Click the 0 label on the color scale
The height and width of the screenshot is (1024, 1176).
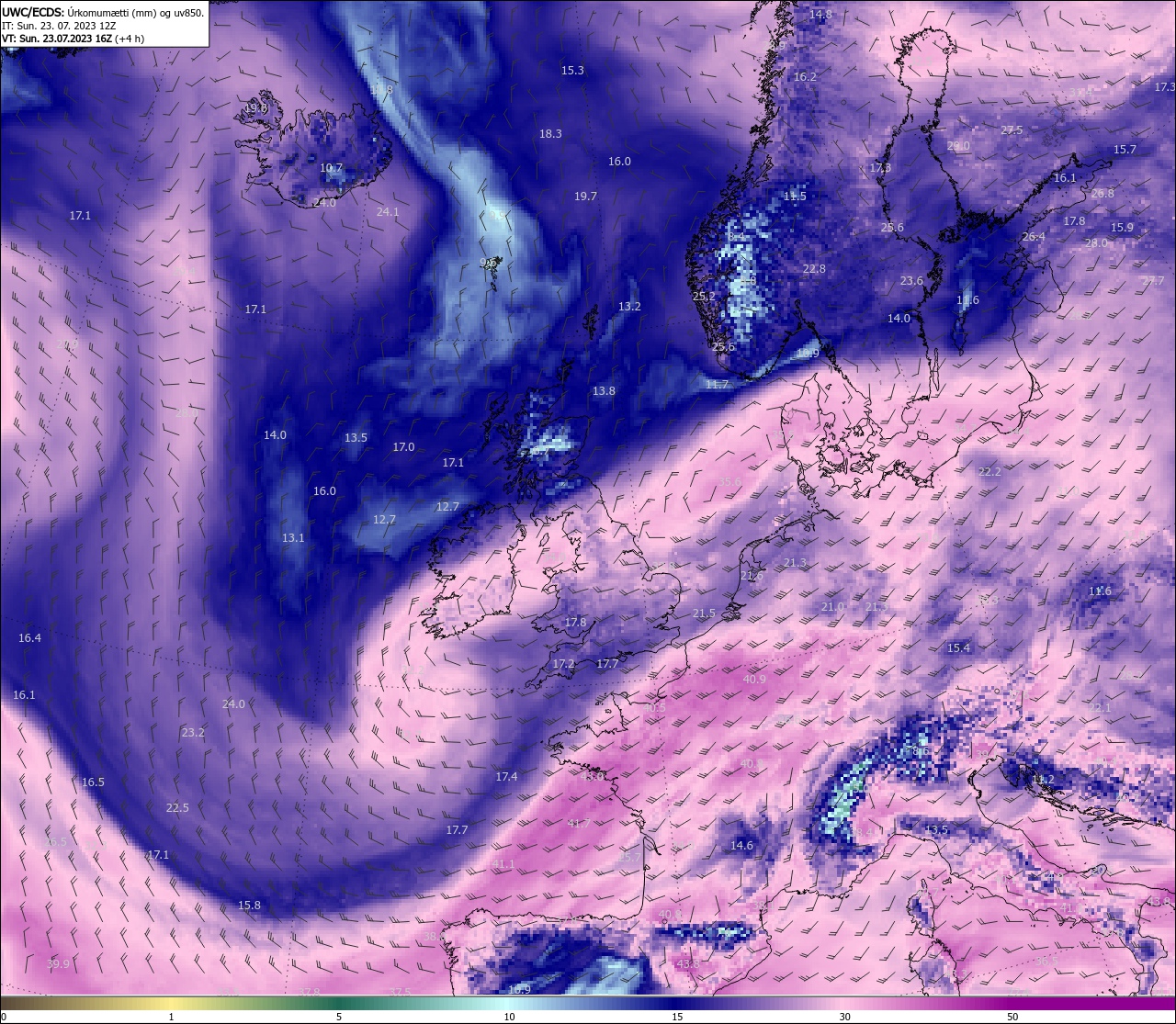pyautogui.click(x=3, y=1017)
